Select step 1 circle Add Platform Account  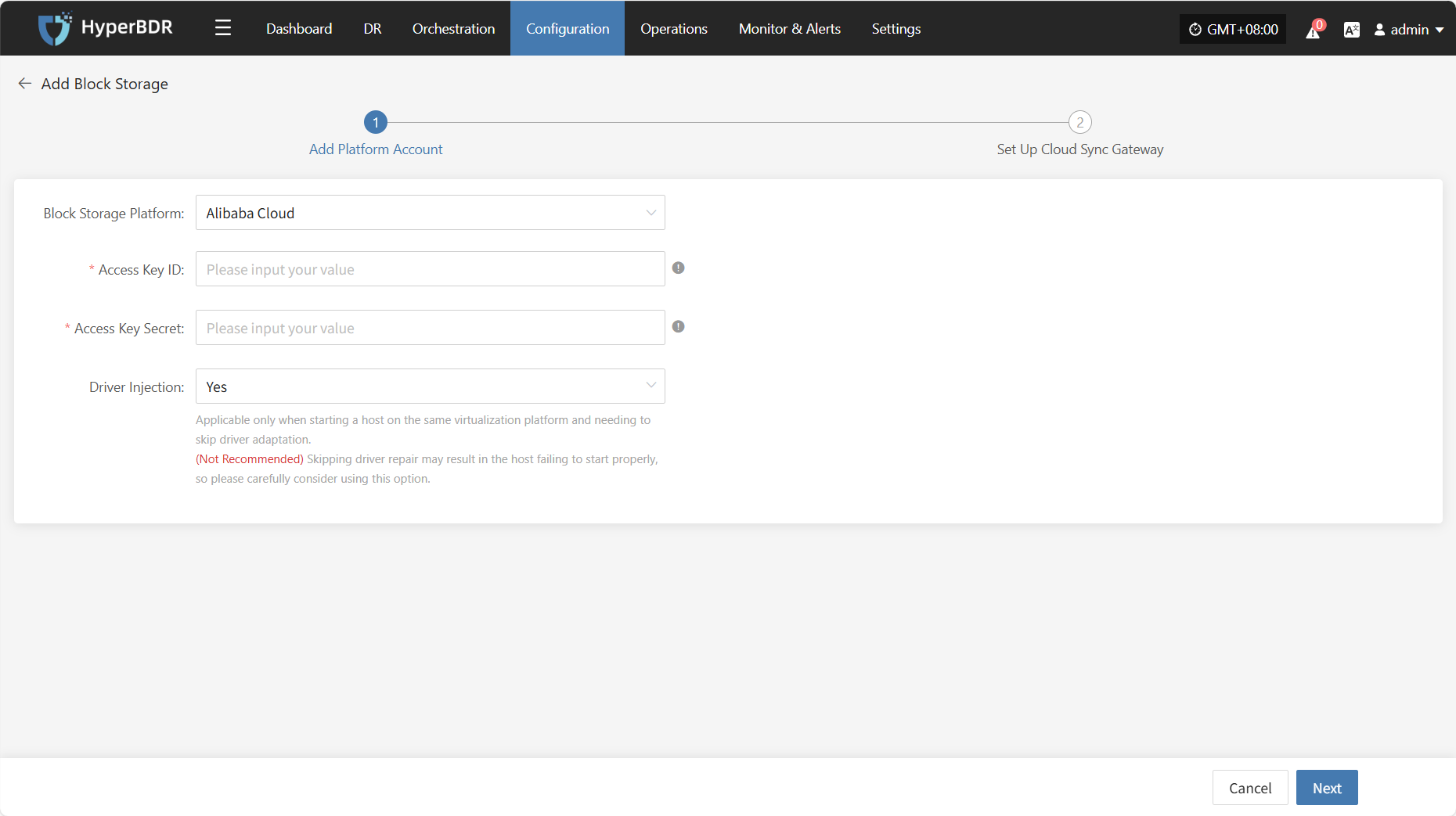tap(376, 122)
